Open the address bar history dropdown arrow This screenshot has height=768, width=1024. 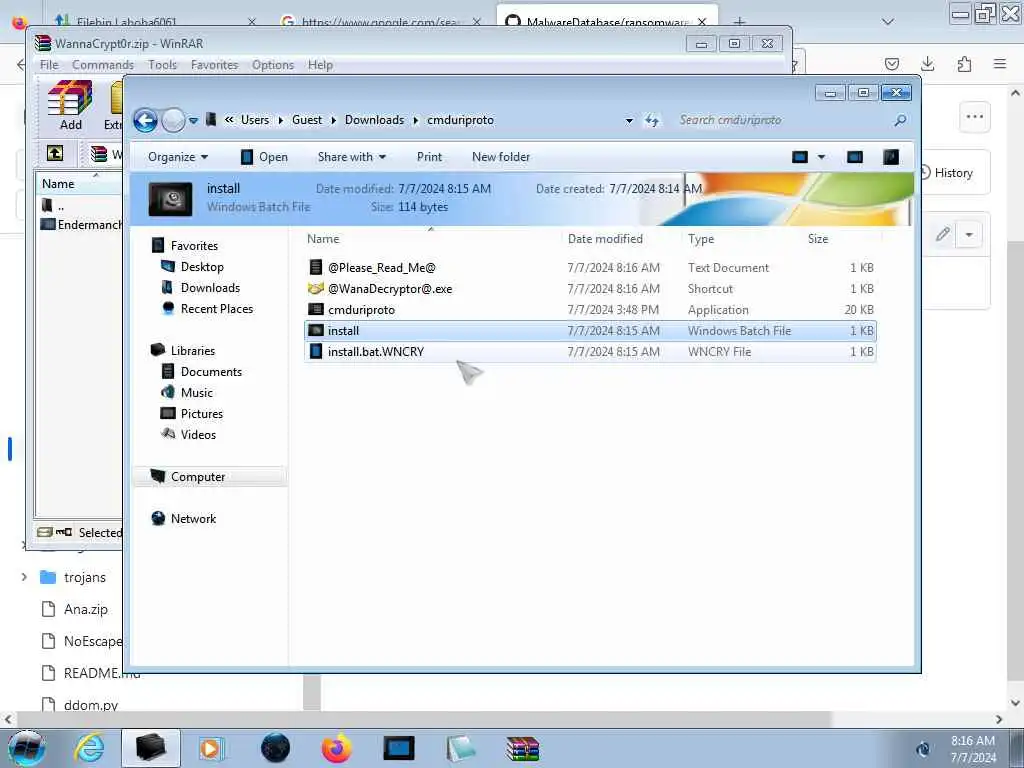click(x=629, y=121)
